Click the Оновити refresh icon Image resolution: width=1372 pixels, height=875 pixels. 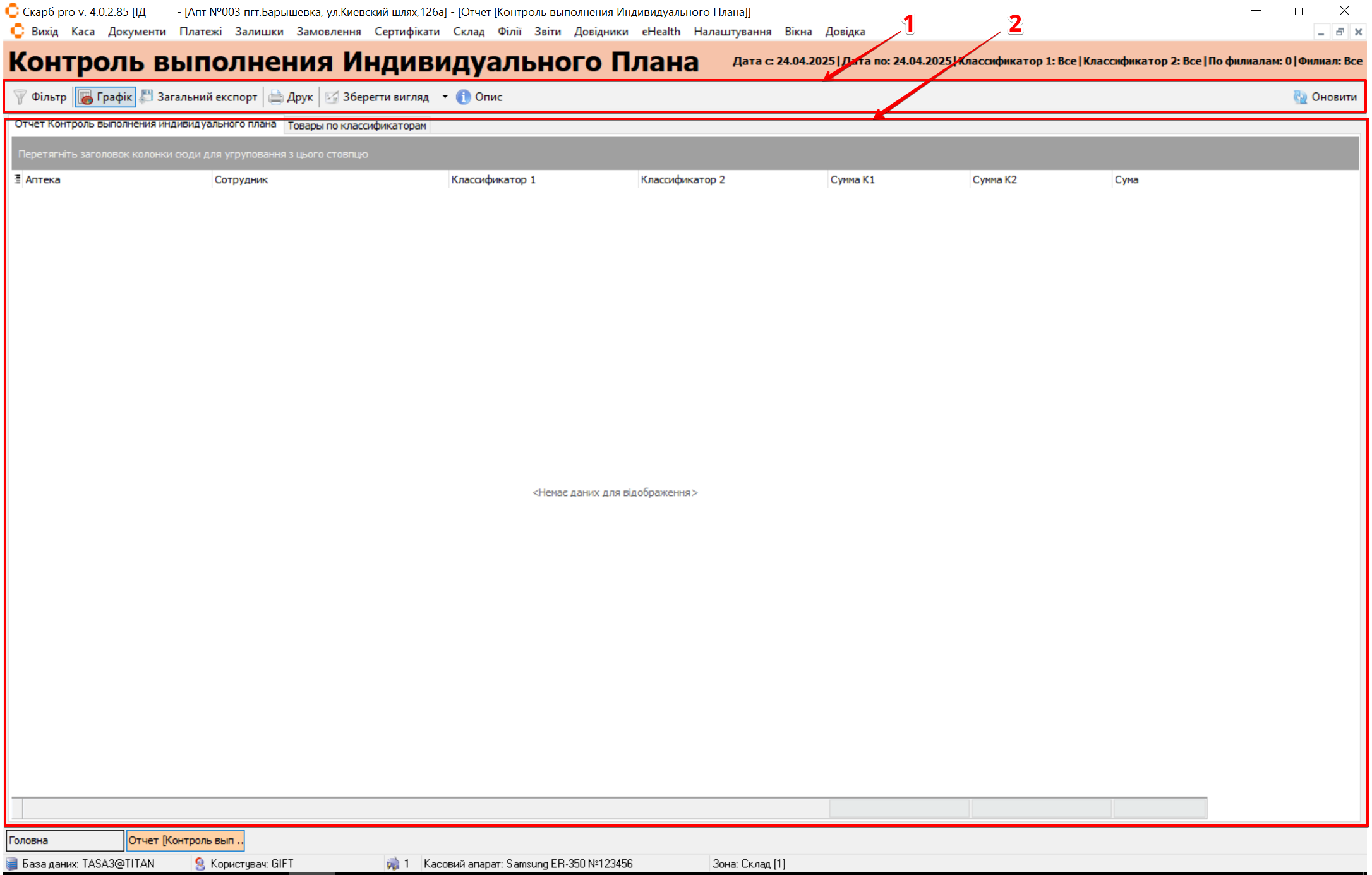click(1300, 97)
